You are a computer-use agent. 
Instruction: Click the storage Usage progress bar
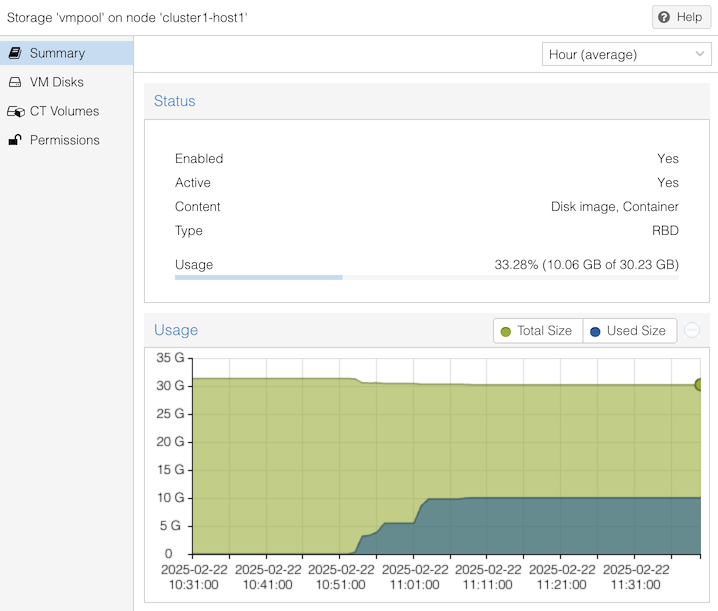[x=426, y=277]
